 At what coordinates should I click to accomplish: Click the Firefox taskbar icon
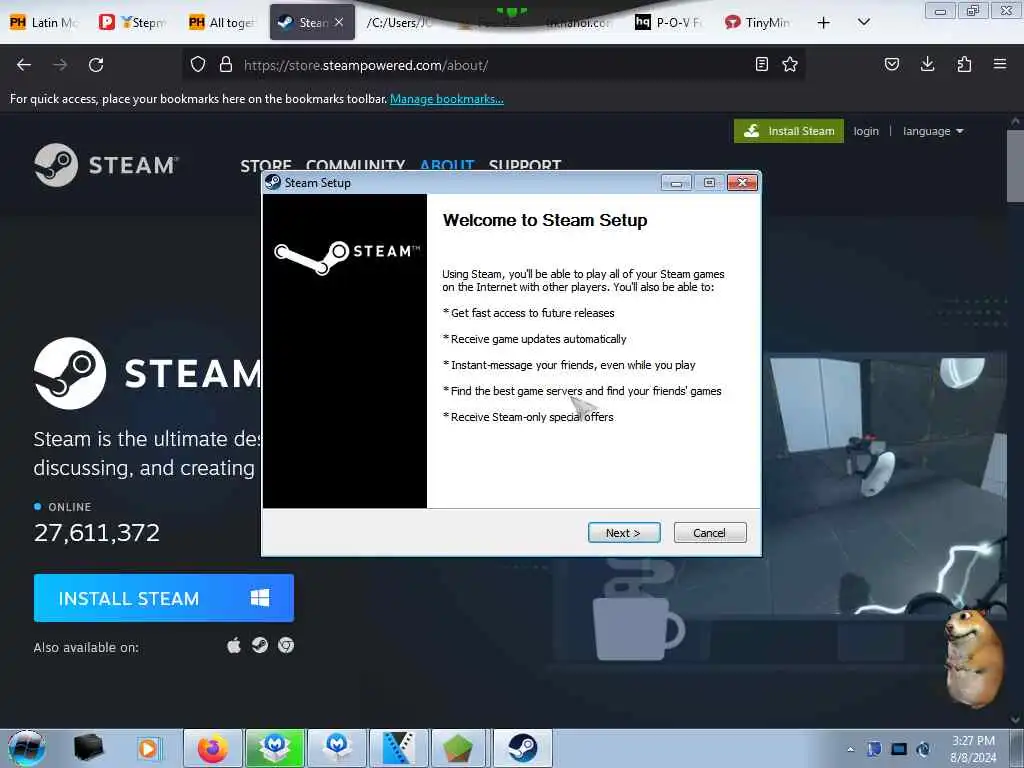(213, 748)
